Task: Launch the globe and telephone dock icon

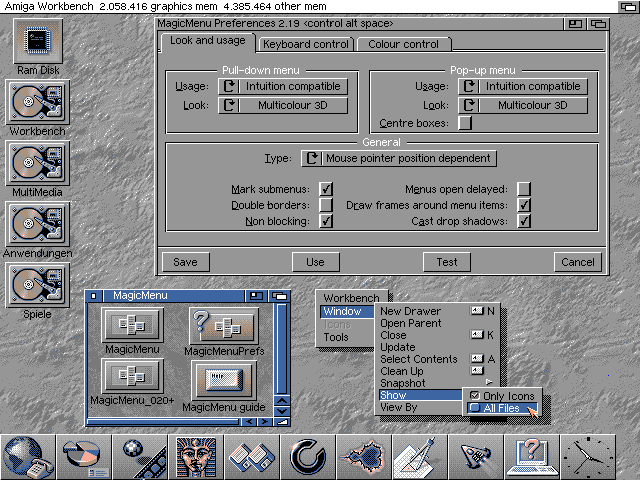Action: point(28,457)
